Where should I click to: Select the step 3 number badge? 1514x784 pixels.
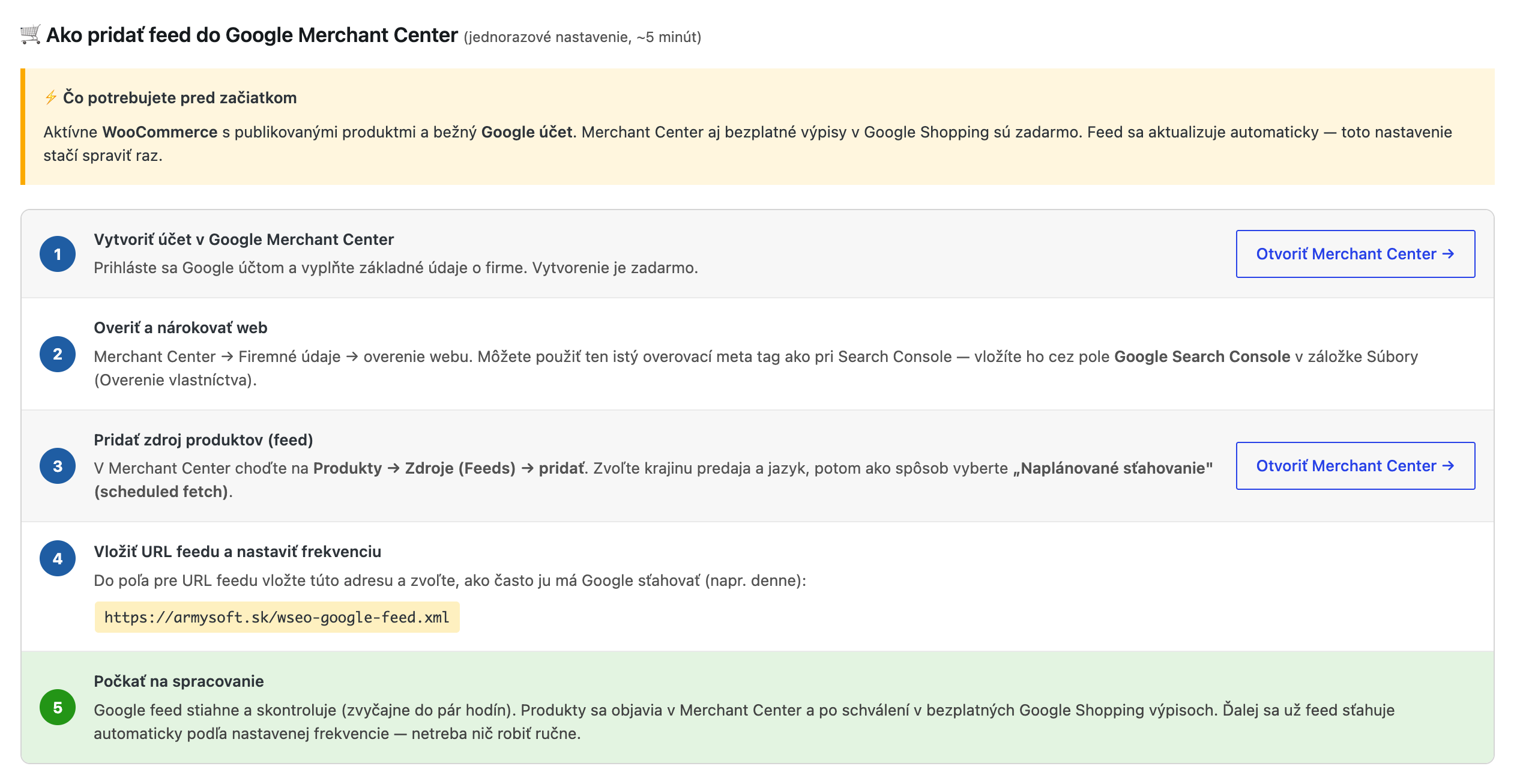pyautogui.click(x=58, y=466)
